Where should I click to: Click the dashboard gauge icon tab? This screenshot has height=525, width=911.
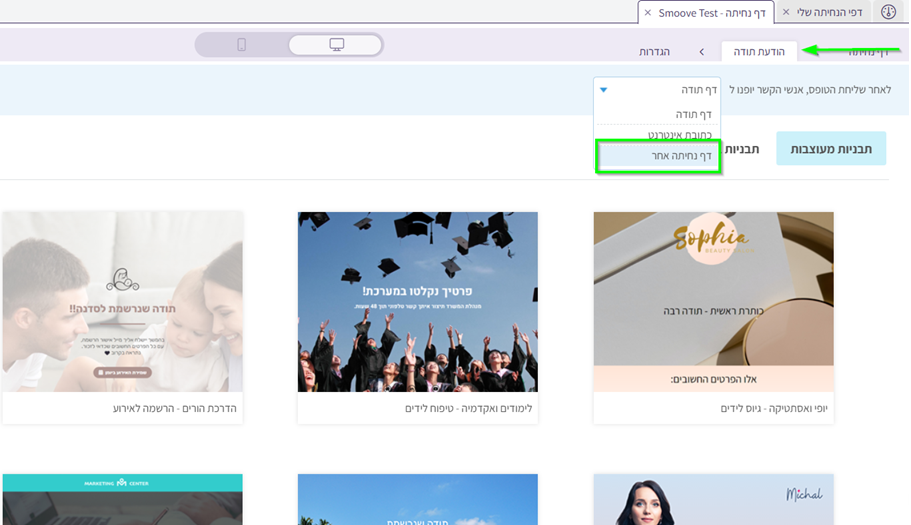[x=888, y=12]
